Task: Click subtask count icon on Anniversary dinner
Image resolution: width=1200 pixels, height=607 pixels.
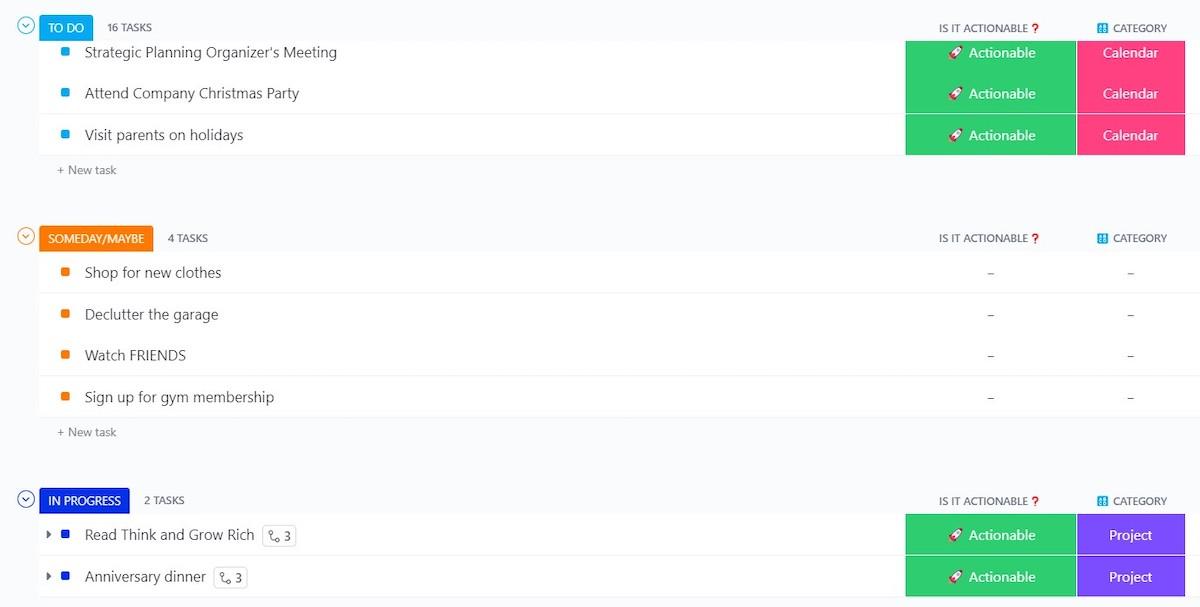Action: tap(231, 577)
